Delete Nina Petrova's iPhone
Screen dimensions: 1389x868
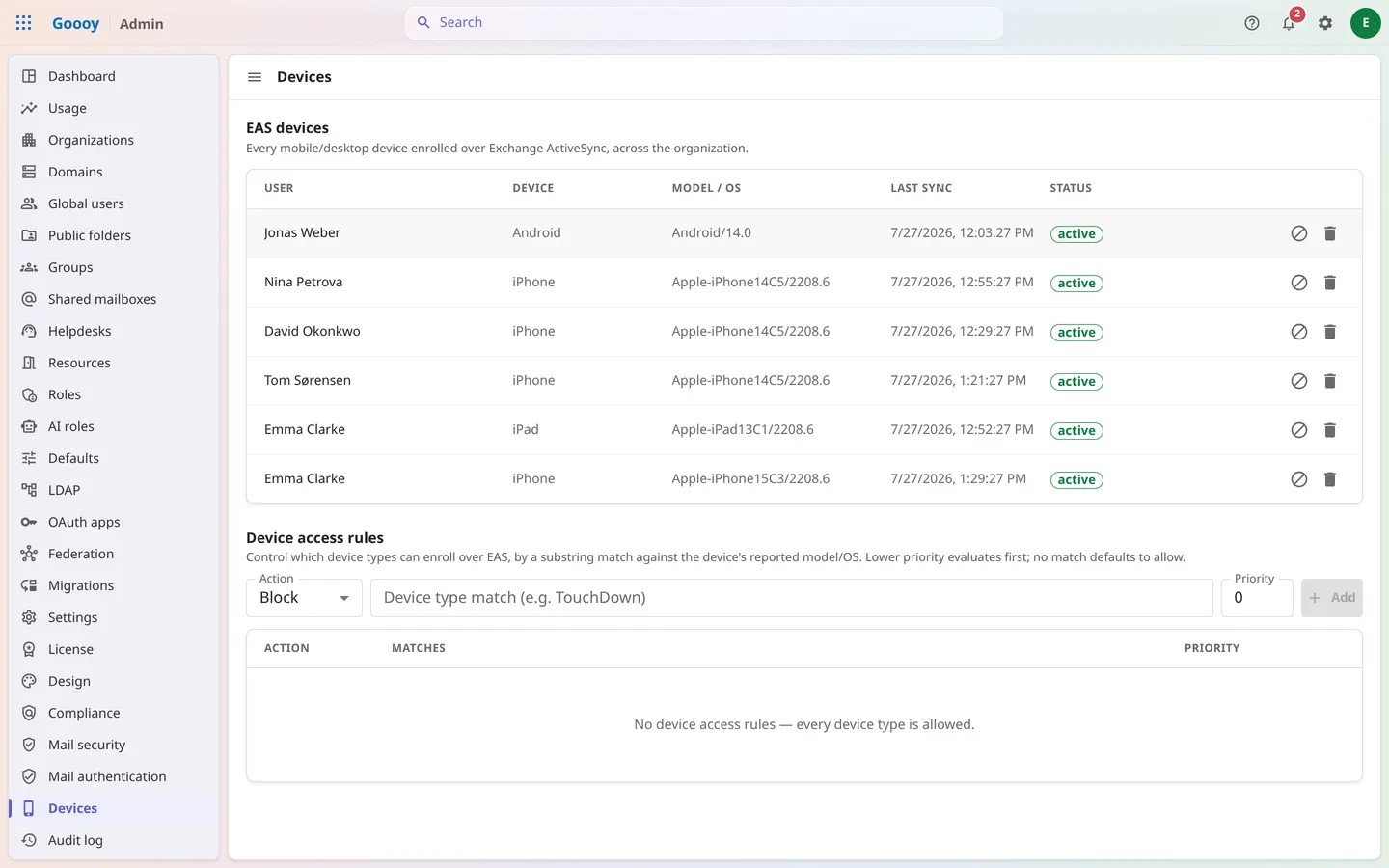[x=1330, y=283]
